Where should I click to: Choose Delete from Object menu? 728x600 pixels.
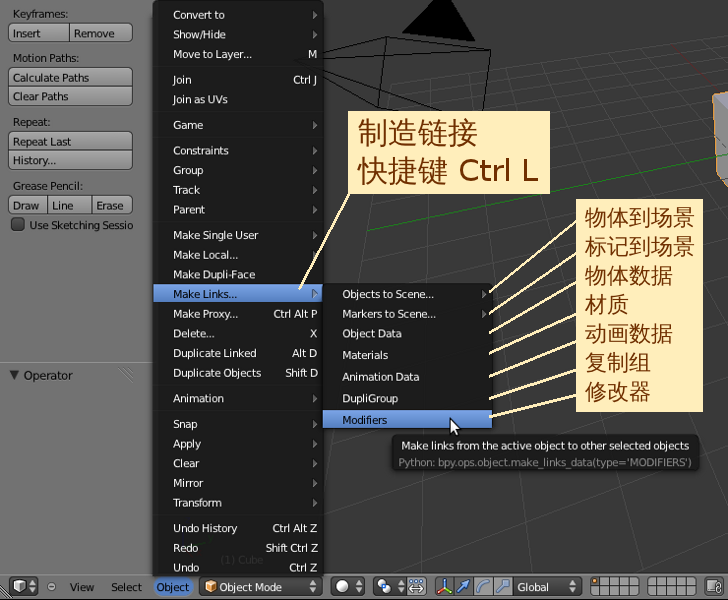point(238,333)
